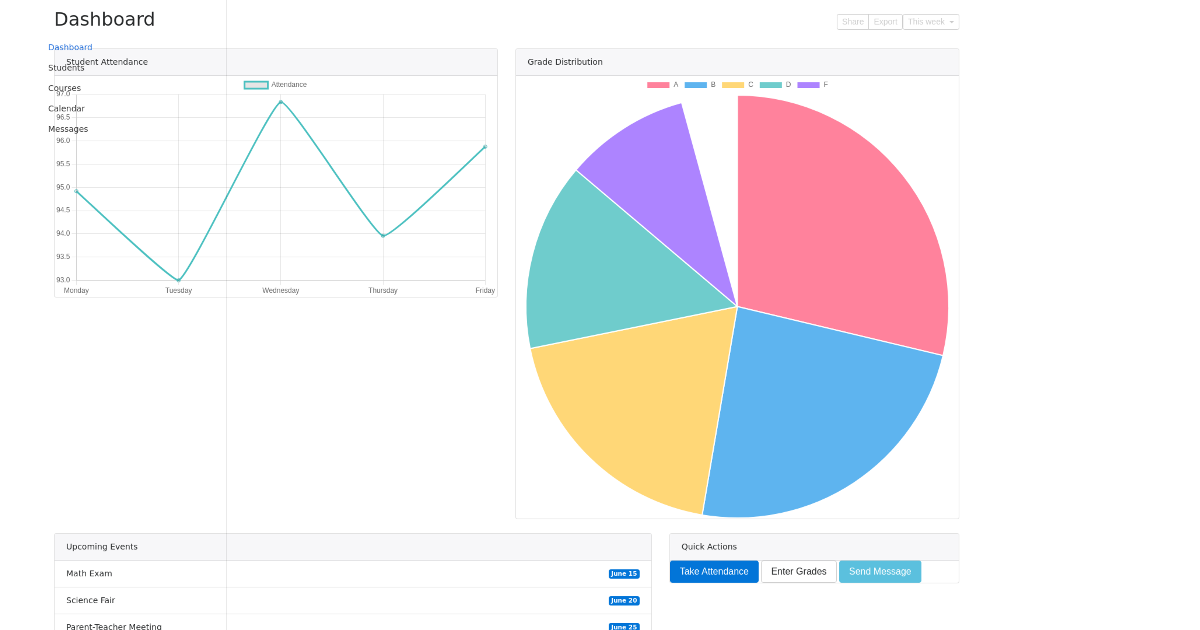Go to the Calendar
Viewport: 1200px width, 630px height.
[66, 108]
